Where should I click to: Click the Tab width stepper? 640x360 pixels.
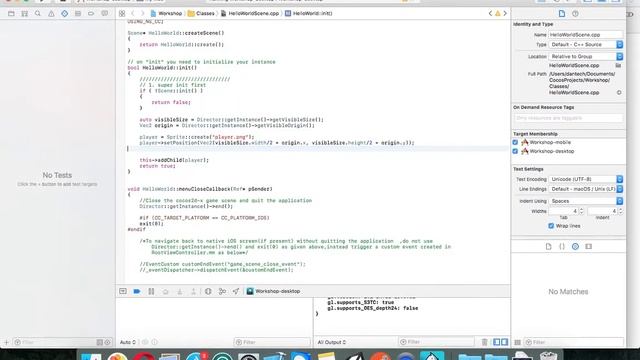[582, 211]
